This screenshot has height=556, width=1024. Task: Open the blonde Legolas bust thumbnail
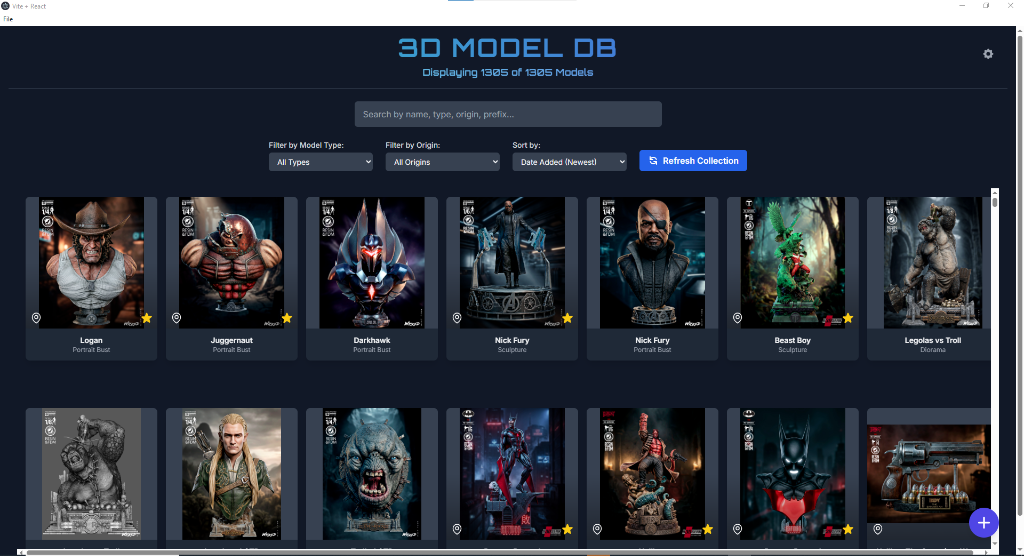pyautogui.click(x=232, y=474)
